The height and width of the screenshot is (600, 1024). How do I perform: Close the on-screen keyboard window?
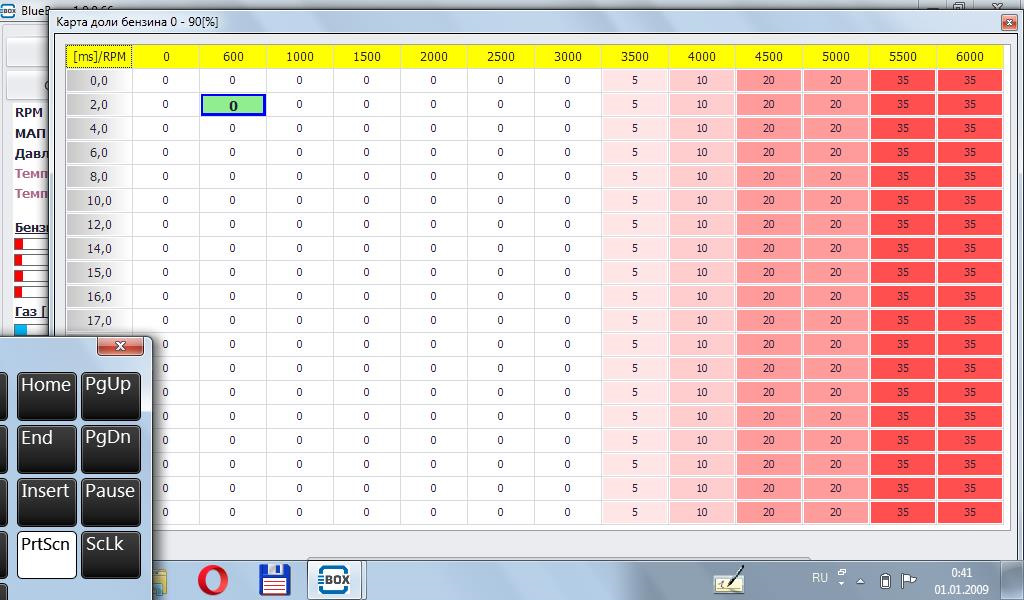tap(120, 346)
